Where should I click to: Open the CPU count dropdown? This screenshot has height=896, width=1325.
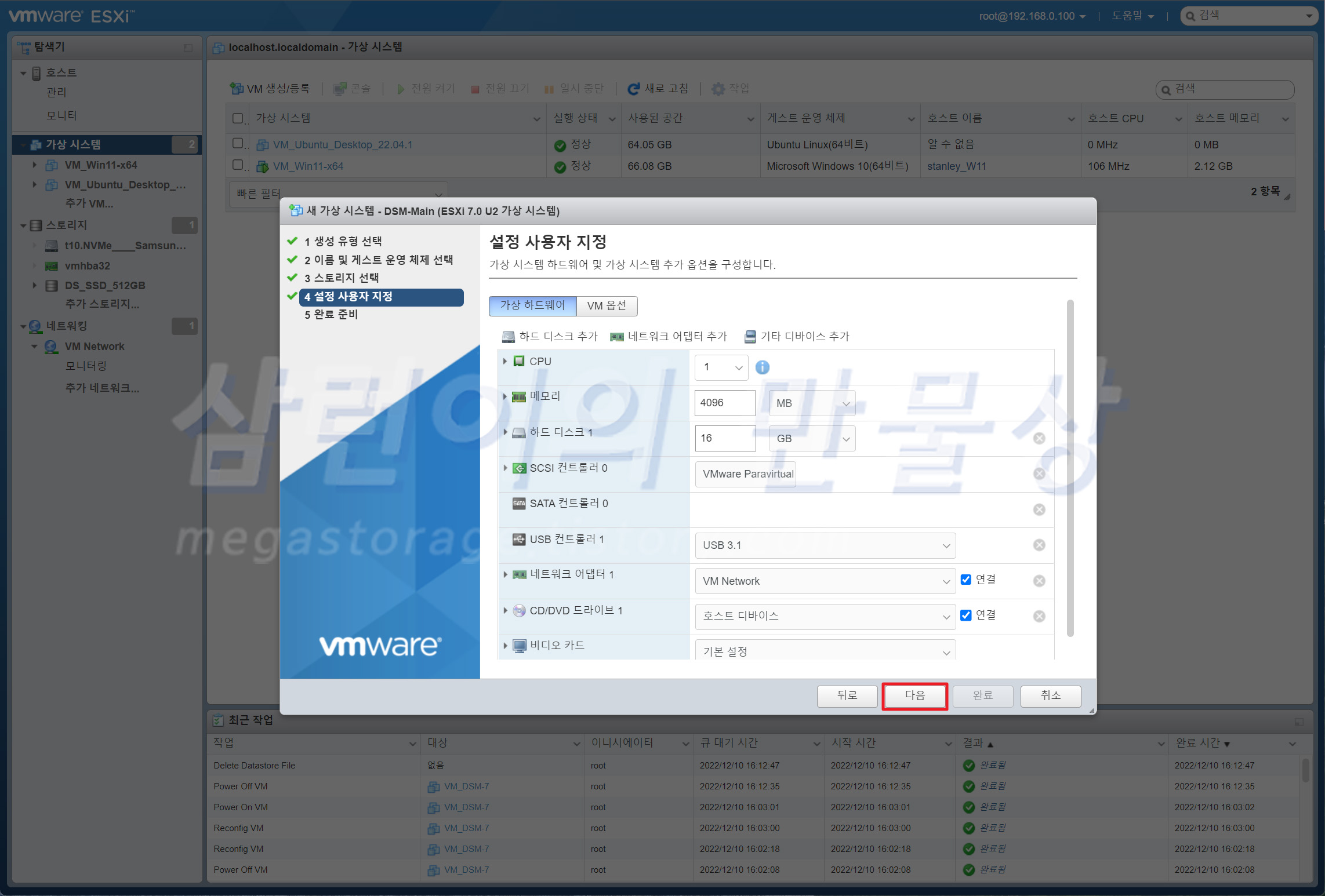pos(721,367)
